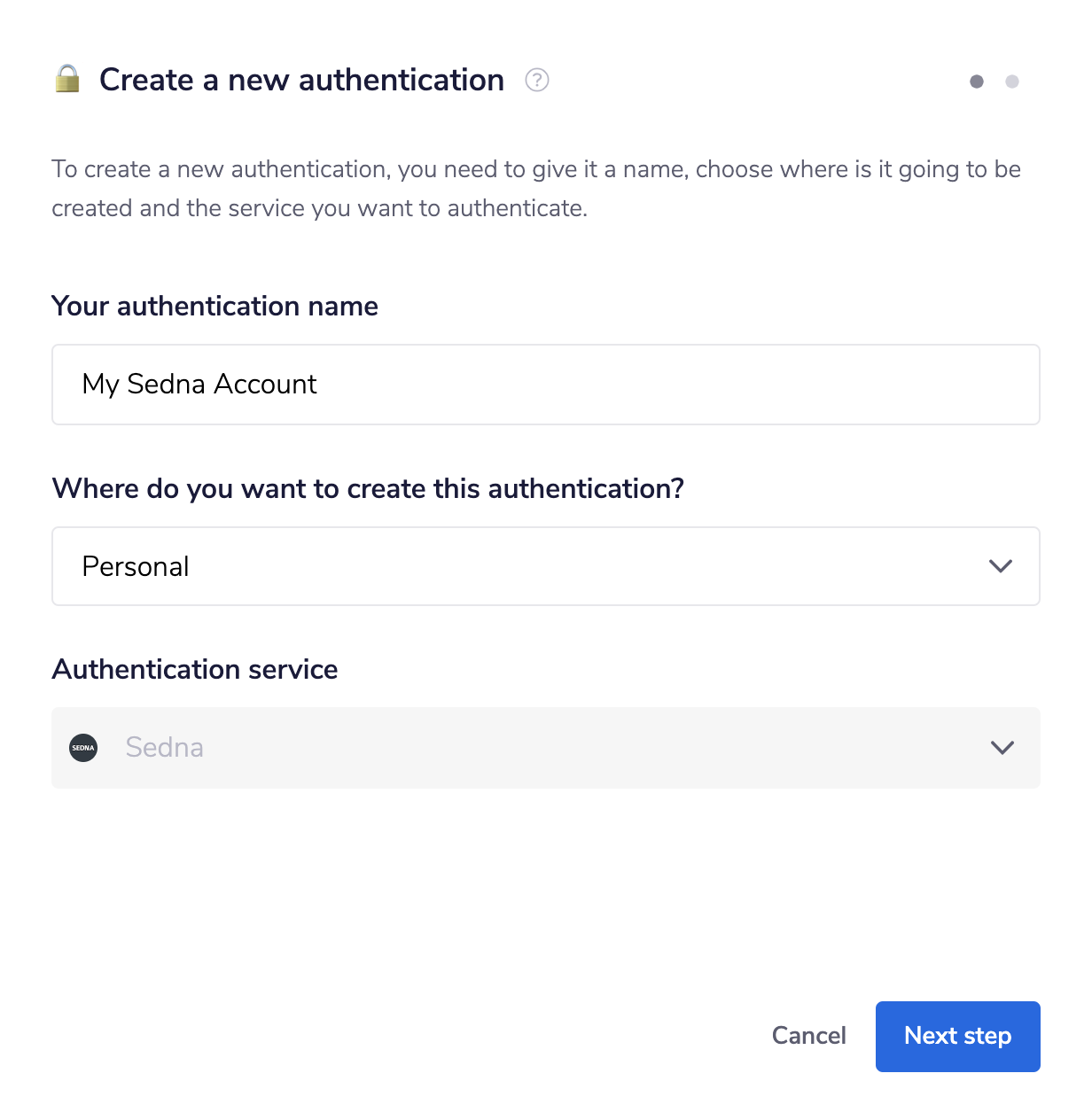The width and height of the screenshot is (1092, 1120).
Task: Click the introductory description paragraph
Action: 535,188
